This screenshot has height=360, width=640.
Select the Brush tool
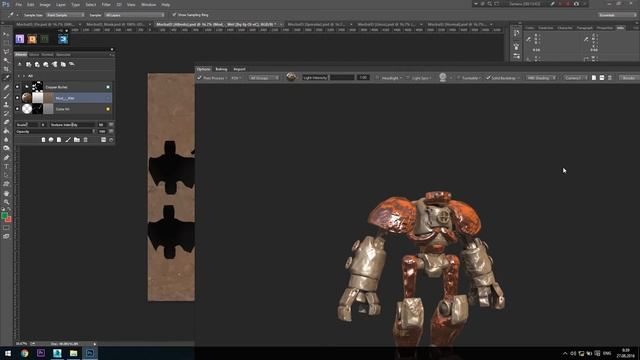point(6,96)
